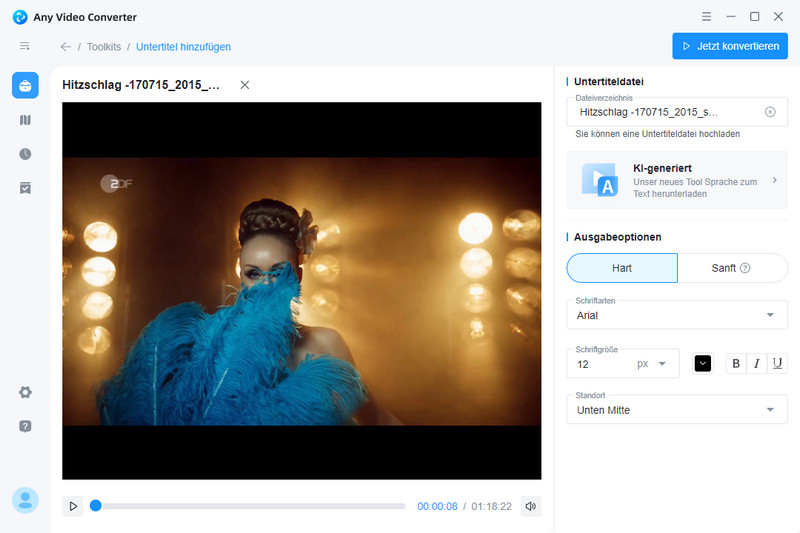
Task: Click the Untertiteldatei section heading
Action: [609, 82]
